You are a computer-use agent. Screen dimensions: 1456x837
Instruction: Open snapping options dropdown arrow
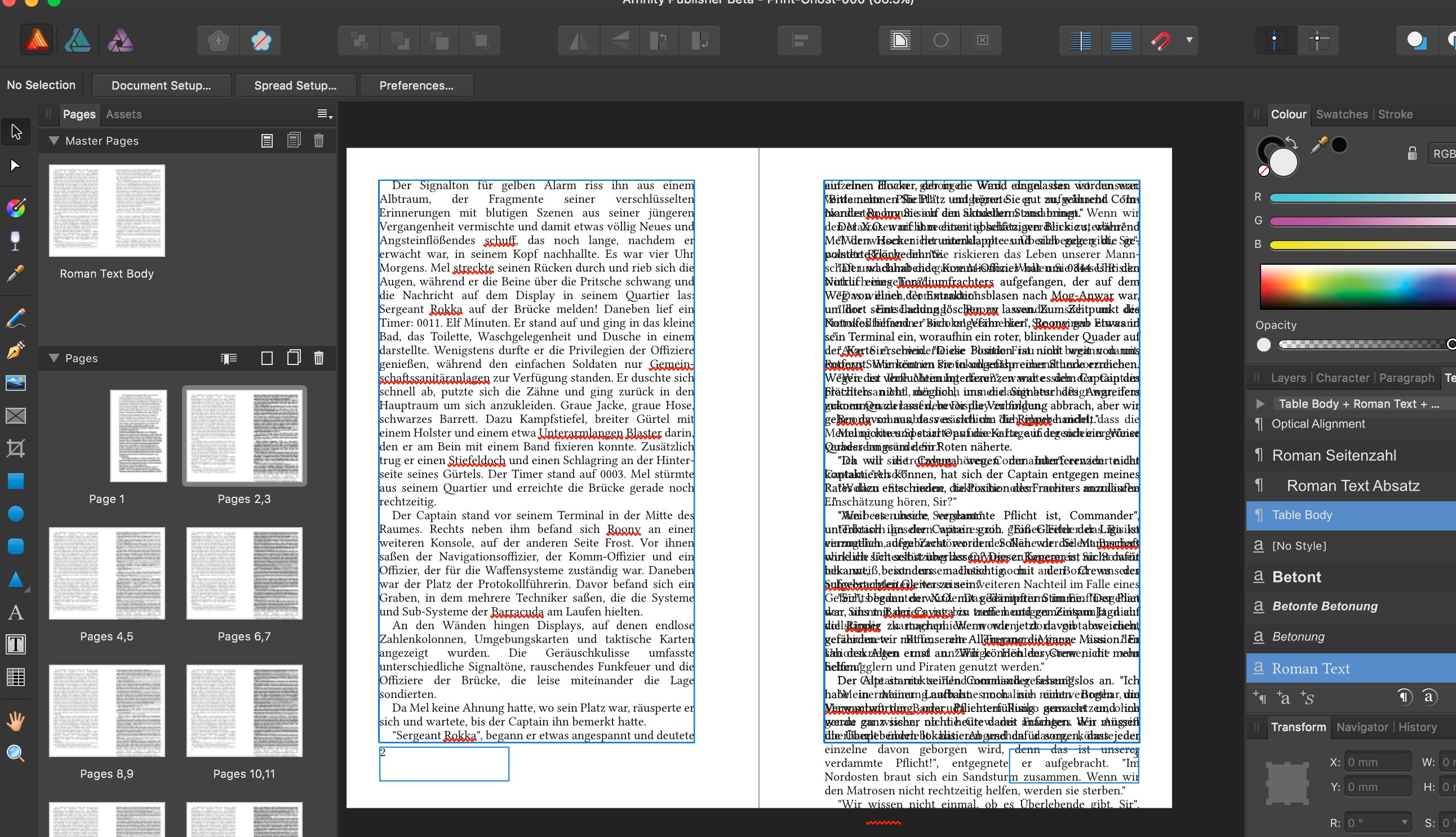click(x=1189, y=40)
